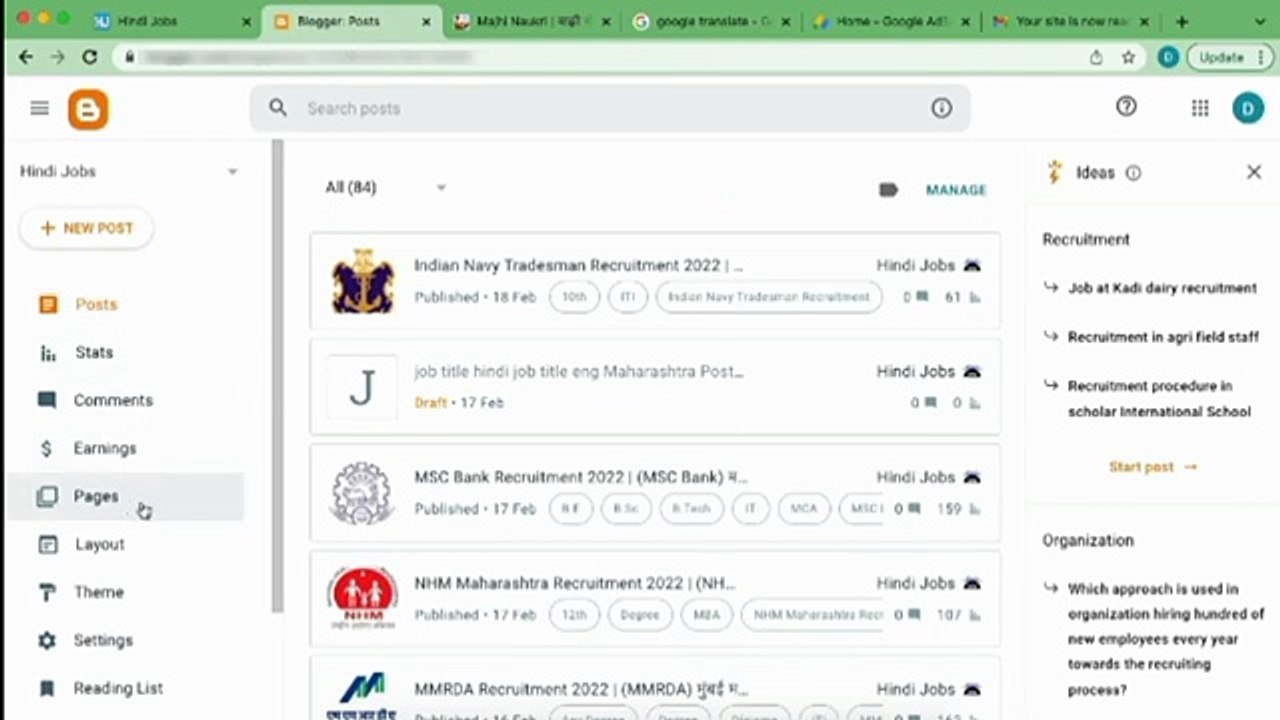Viewport: 1280px width, 720px height.
Task: Switch to the google translate tab
Action: (x=713, y=21)
